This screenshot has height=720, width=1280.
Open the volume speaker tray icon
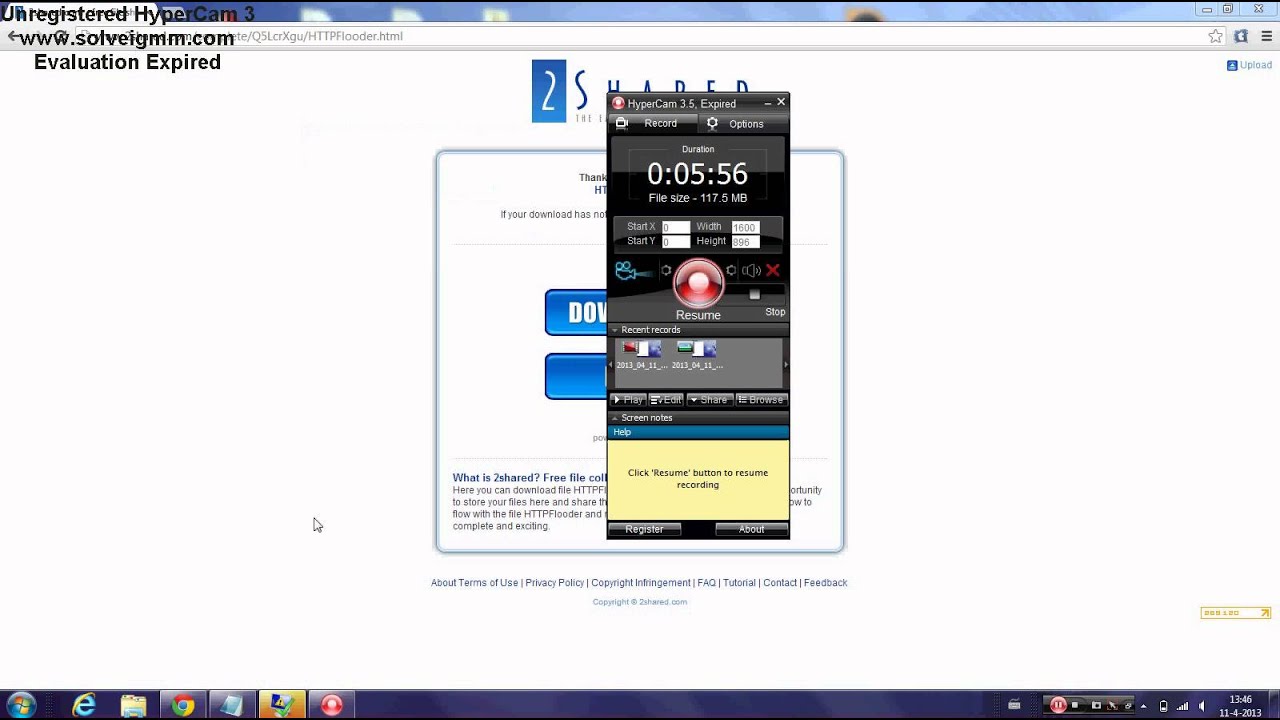[1202, 705]
